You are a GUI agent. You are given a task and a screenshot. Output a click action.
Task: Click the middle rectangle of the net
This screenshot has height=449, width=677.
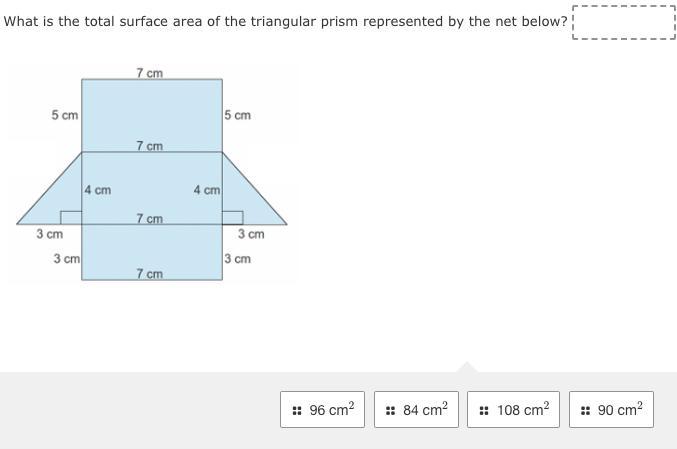click(152, 188)
